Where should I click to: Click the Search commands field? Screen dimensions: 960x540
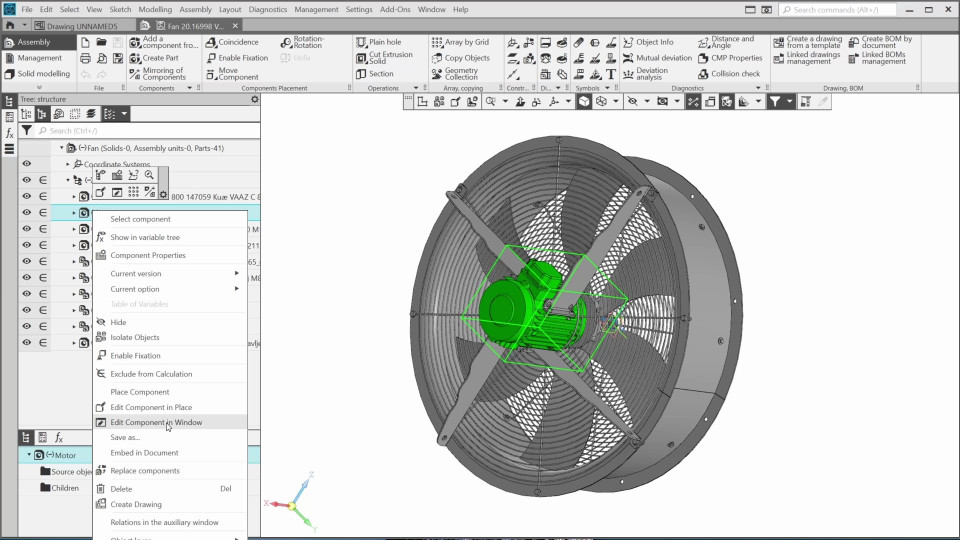click(x=860, y=9)
